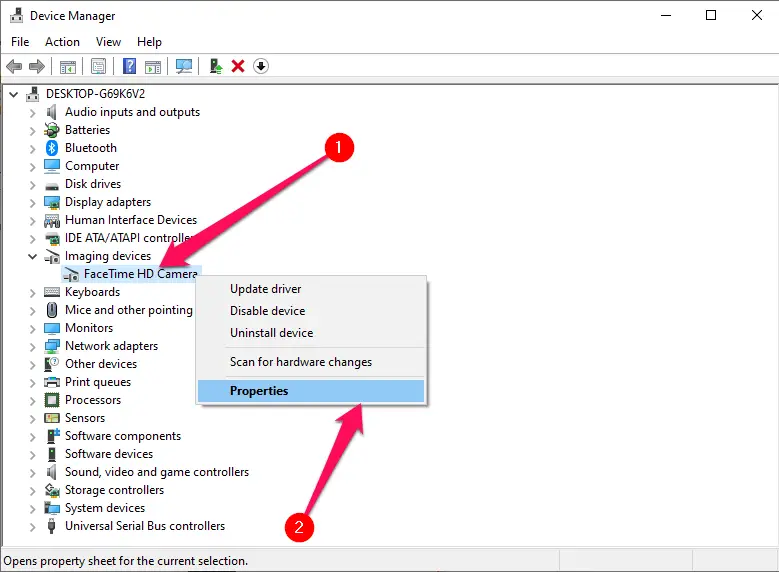Open Help via blue question mark icon
Screen dimensions: 779x572
(x=129, y=66)
